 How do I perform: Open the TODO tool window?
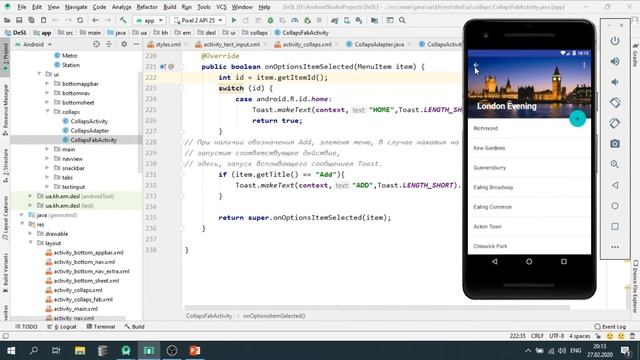pyautogui.click(x=27, y=327)
